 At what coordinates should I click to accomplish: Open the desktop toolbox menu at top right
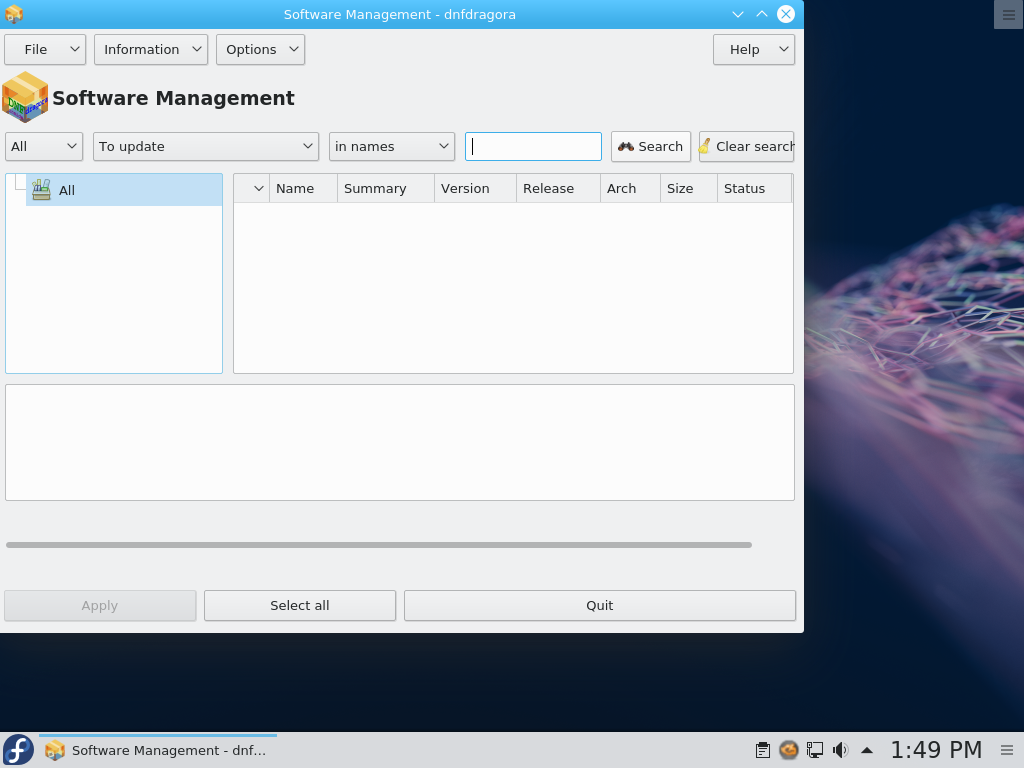pos(1008,14)
